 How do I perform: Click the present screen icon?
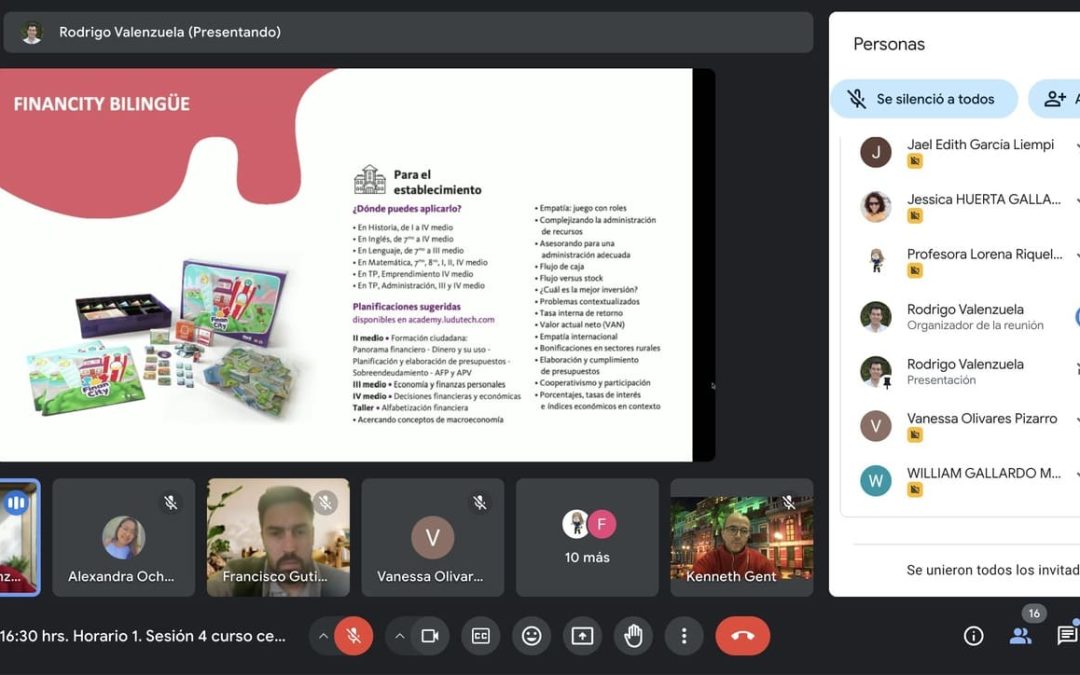pyautogui.click(x=582, y=636)
